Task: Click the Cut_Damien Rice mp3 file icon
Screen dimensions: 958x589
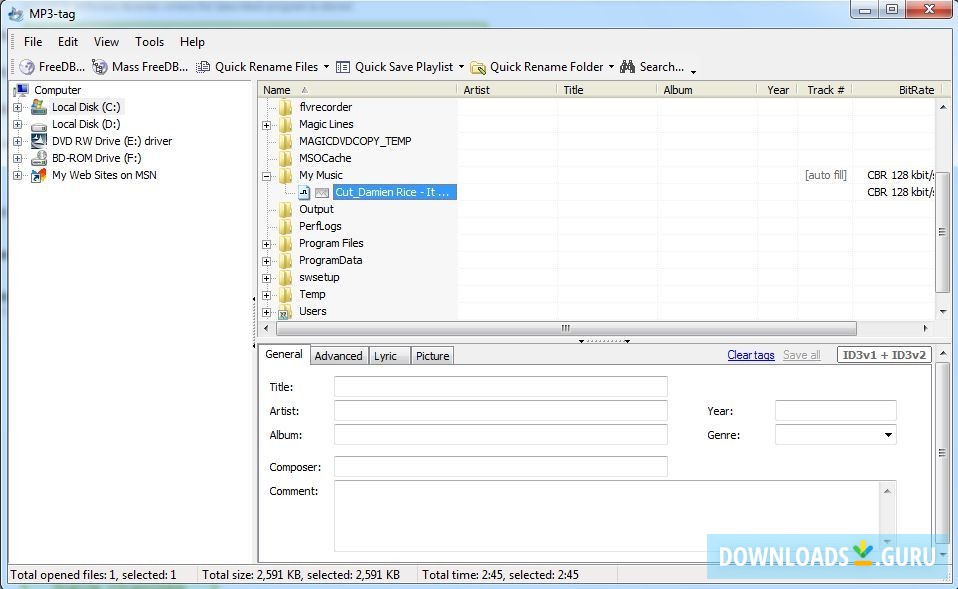Action: [304, 192]
